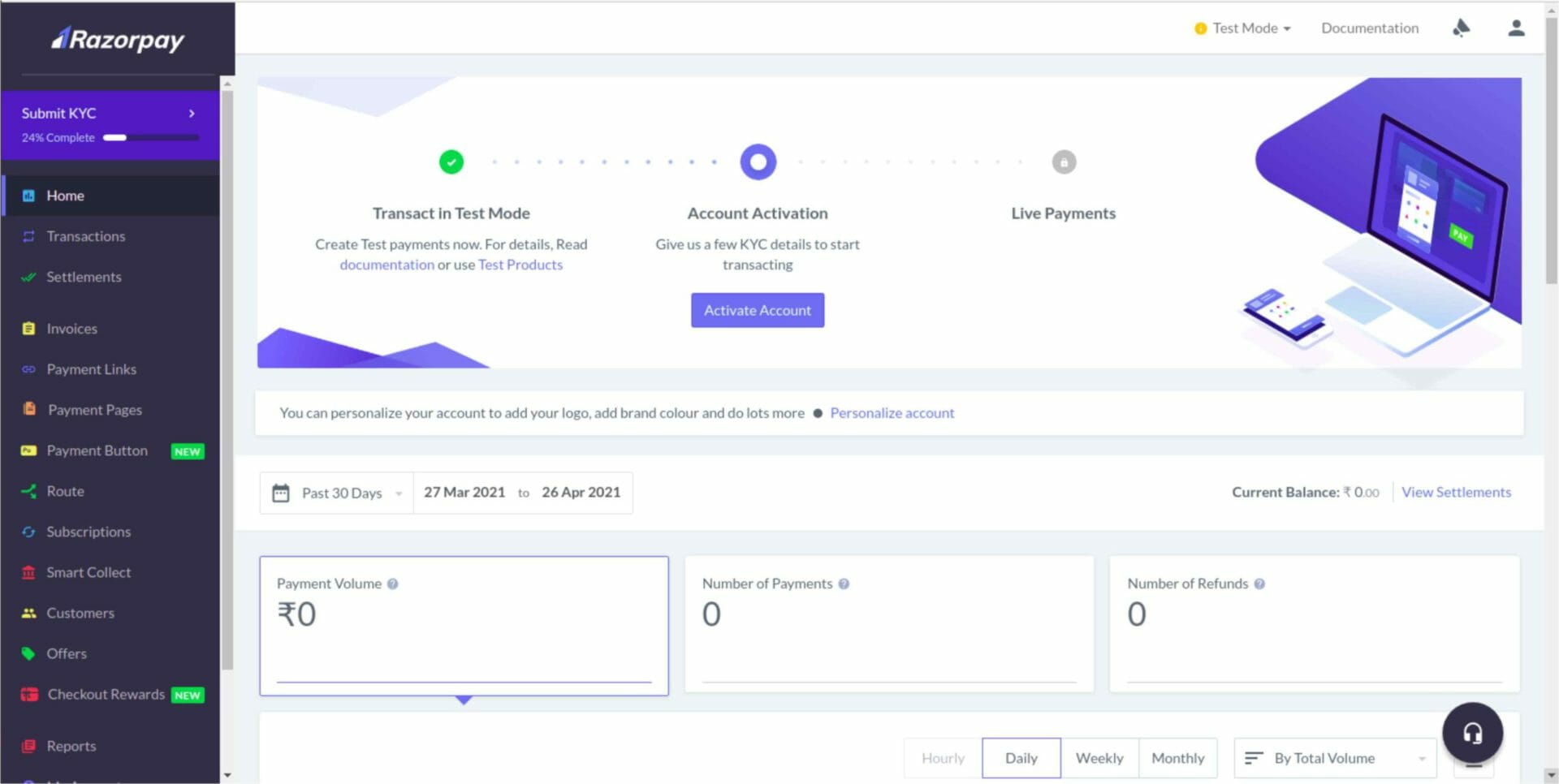Click the KYC 24% complete progress bar
Viewport: 1559px width, 784px height.
(151, 137)
